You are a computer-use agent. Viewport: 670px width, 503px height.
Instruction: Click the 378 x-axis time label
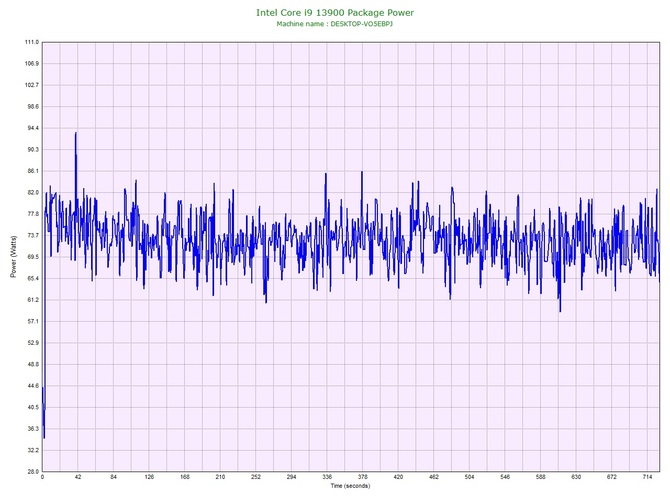click(x=363, y=477)
